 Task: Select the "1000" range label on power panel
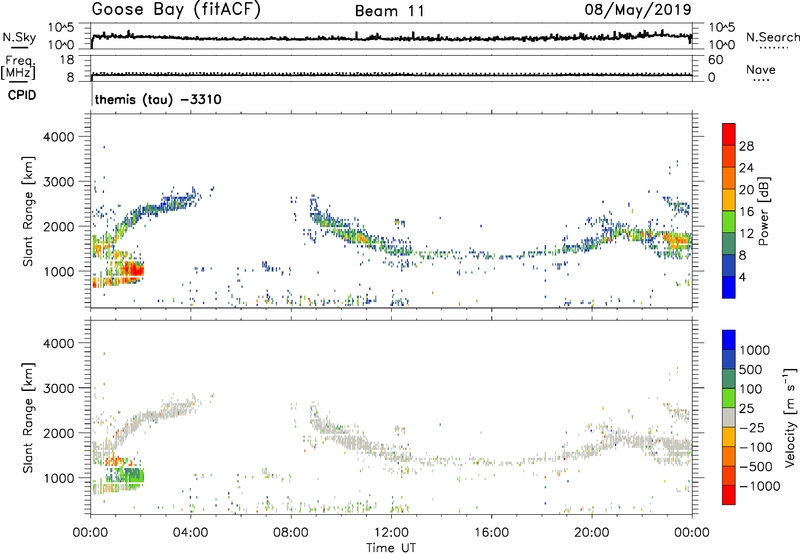(x=59, y=271)
